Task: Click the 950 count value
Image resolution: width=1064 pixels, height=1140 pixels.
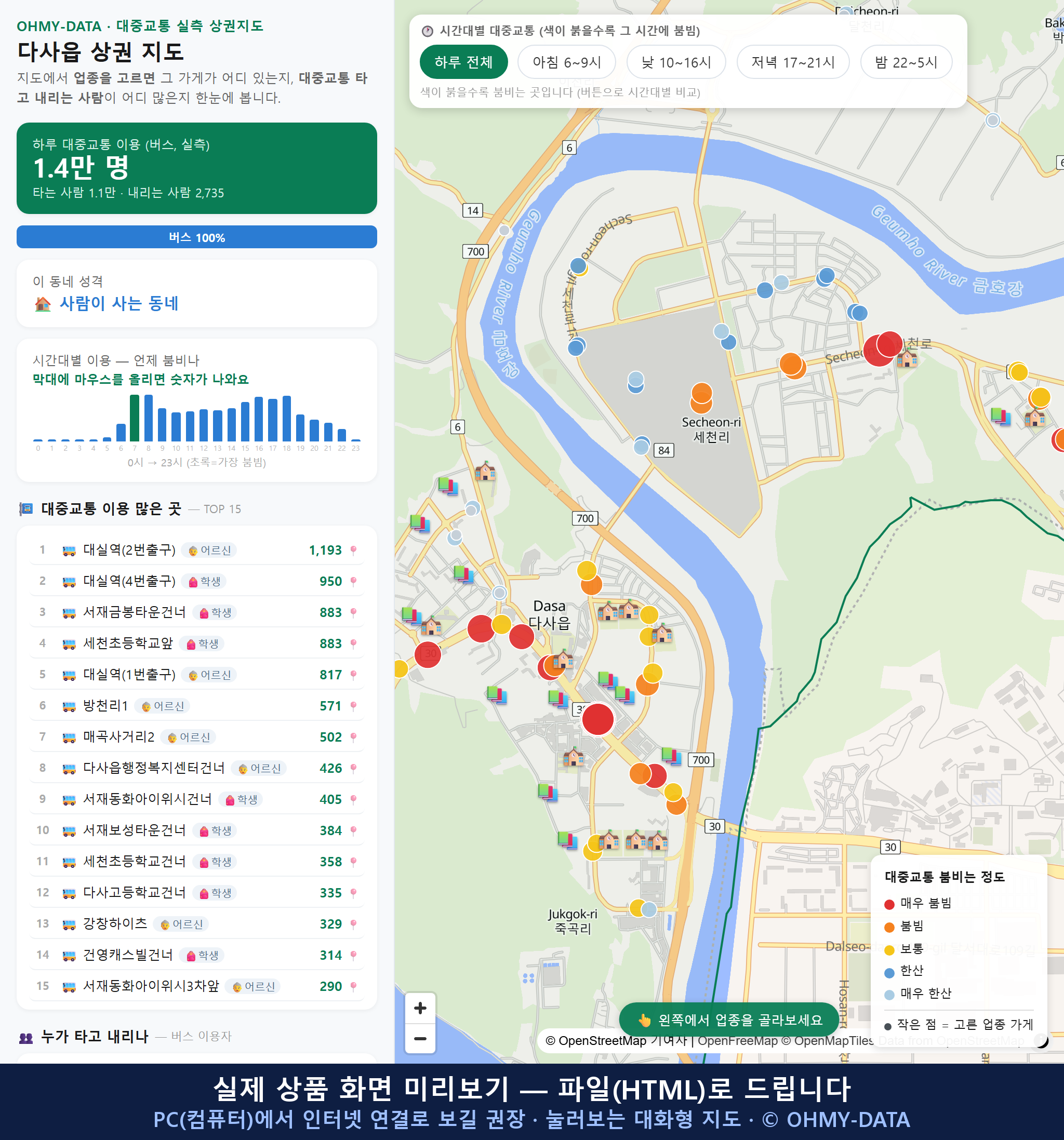Action: [x=330, y=582]
